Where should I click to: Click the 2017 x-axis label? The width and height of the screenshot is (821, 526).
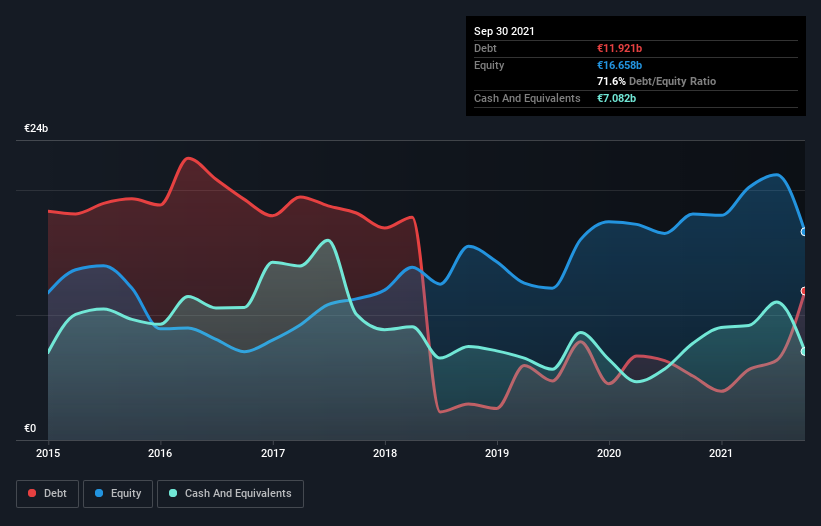(273, 453)
